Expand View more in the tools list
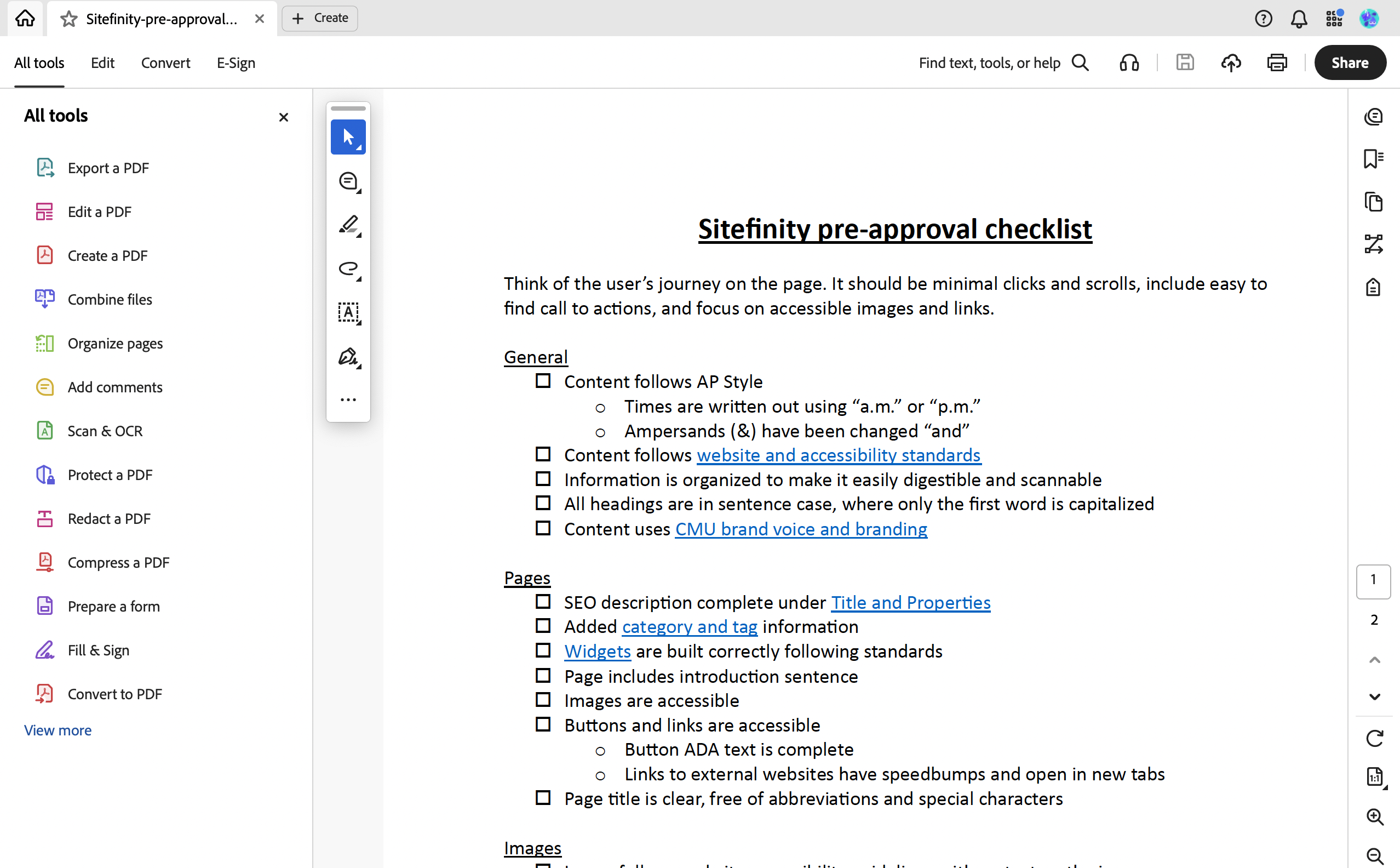 pos(58,730)
